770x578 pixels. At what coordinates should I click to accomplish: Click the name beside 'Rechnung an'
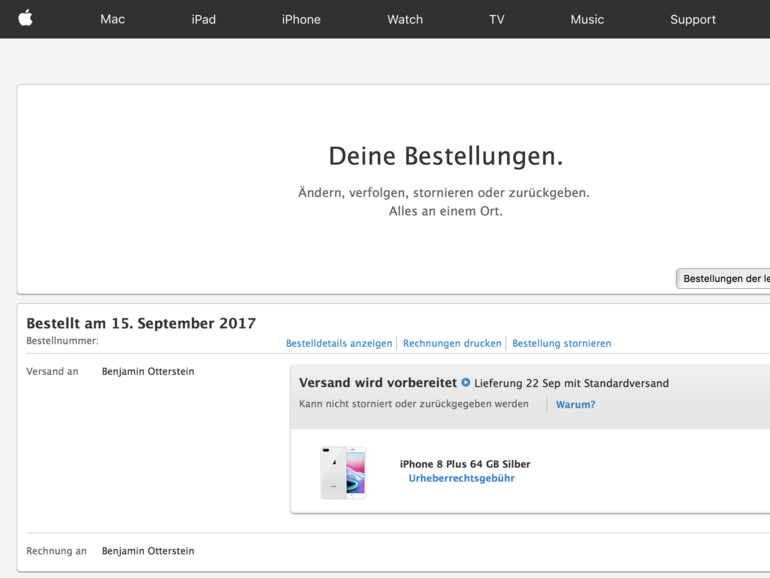[x=148, y=551]
